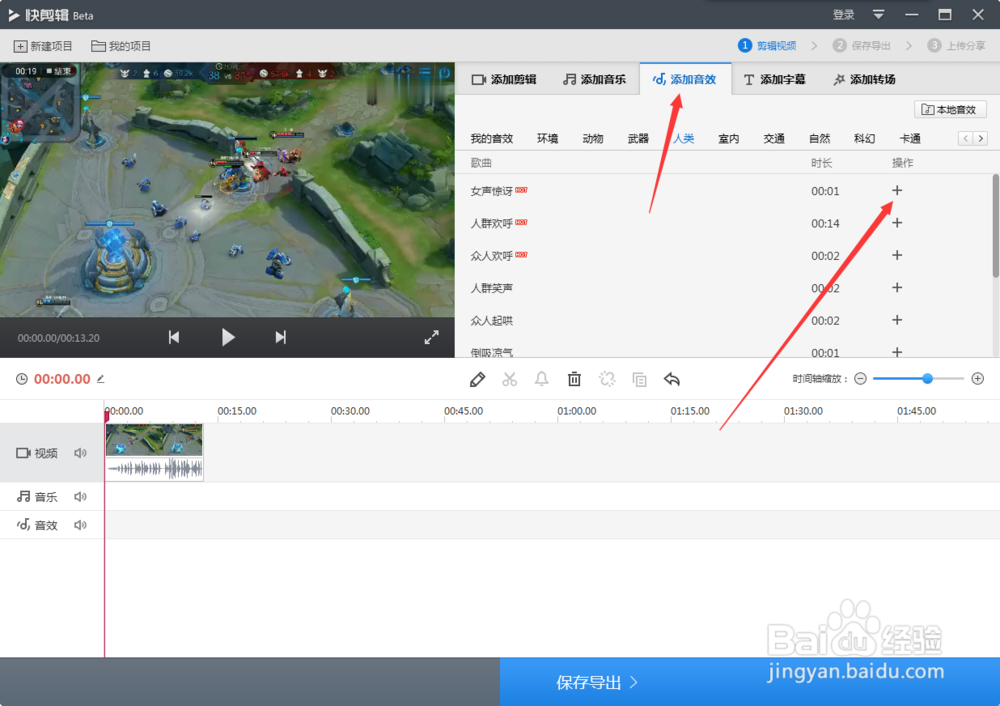The height and width of the screenshot is (706, 1000).
Task: Click 保存导出 bottom button
Action: 750,682
